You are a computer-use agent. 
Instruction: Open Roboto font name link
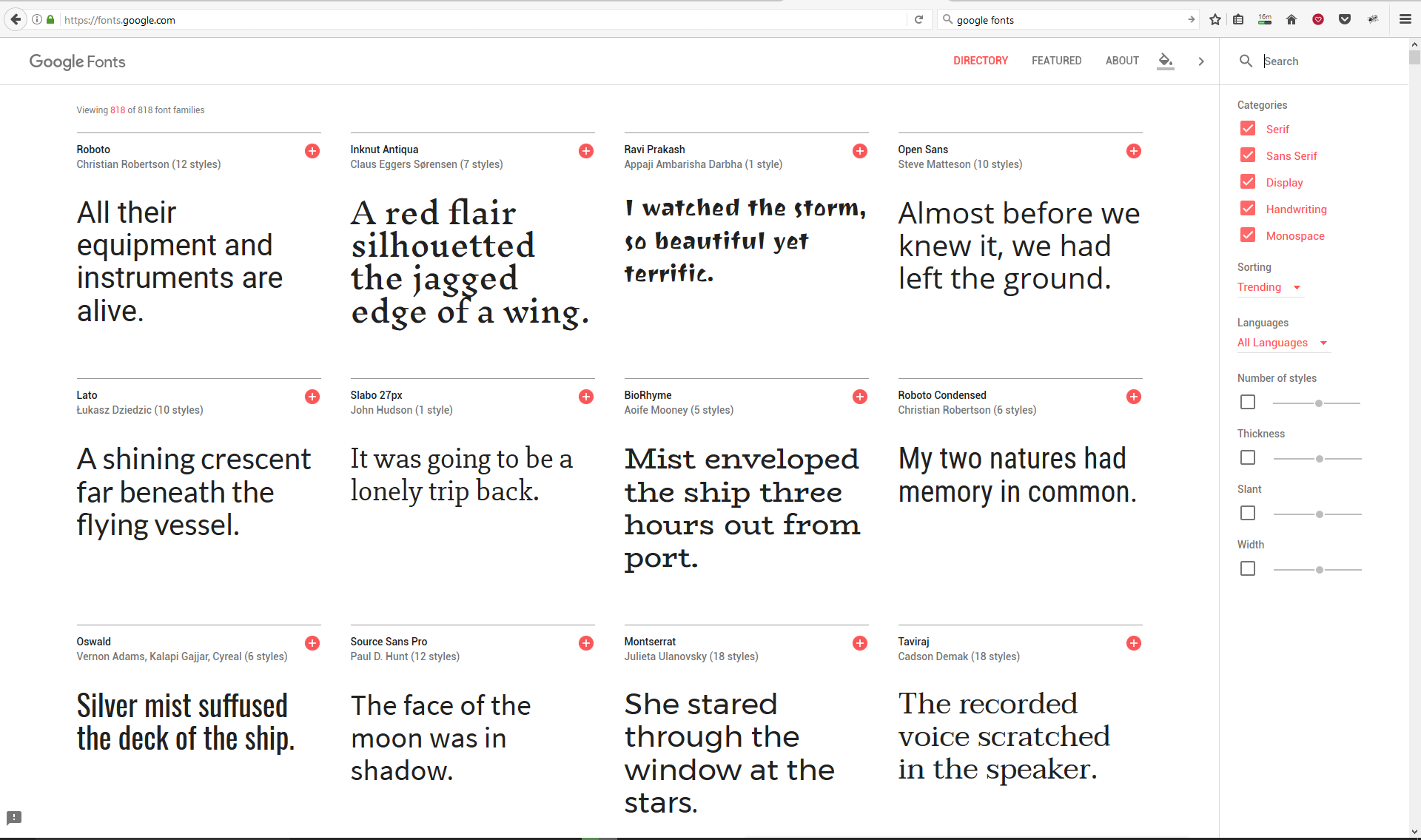[93, 149]
